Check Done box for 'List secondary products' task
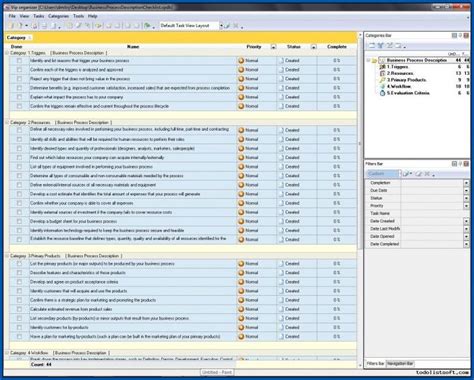 pyautogui.click(x=19, y=319)
